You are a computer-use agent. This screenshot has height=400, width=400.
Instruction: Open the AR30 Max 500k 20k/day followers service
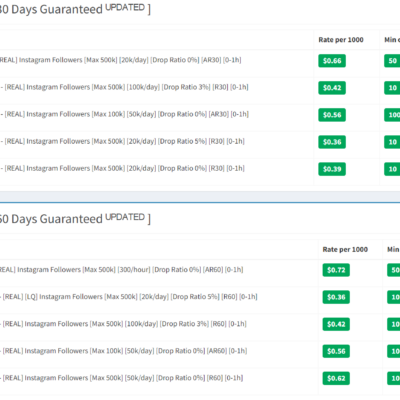click(121, 60)
